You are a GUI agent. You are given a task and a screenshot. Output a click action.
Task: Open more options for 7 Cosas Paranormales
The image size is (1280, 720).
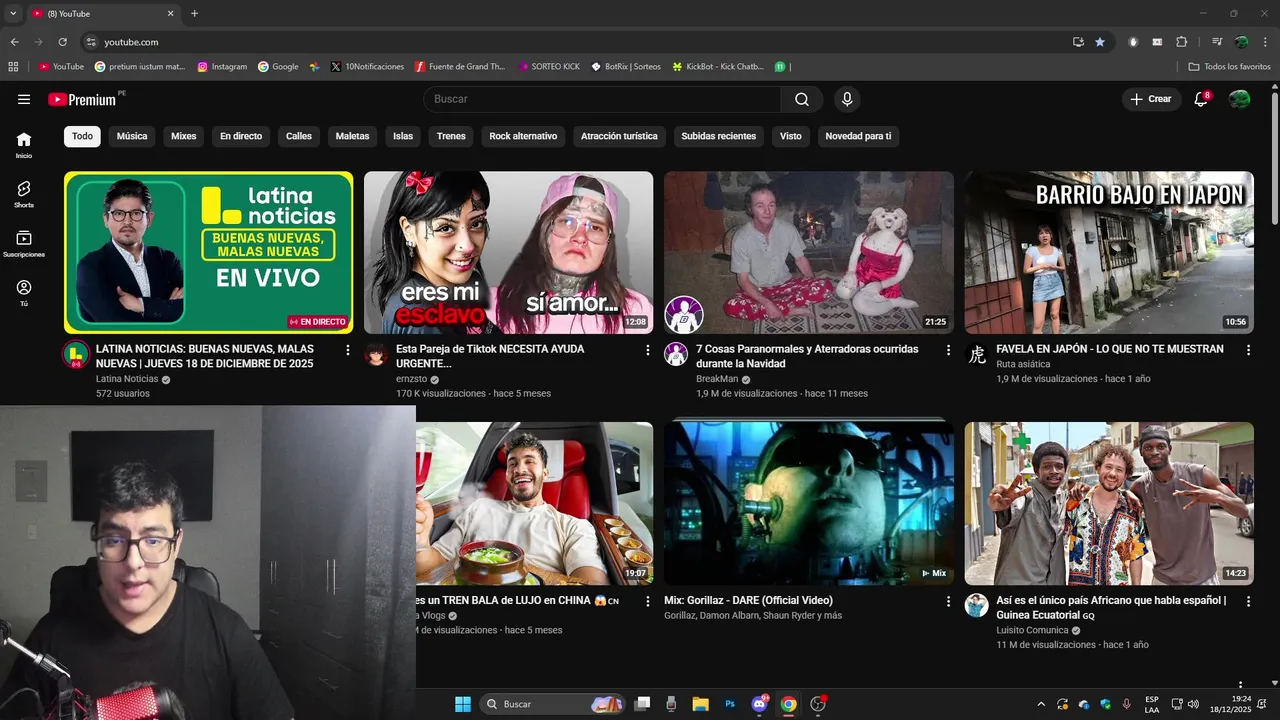[948, 350]
